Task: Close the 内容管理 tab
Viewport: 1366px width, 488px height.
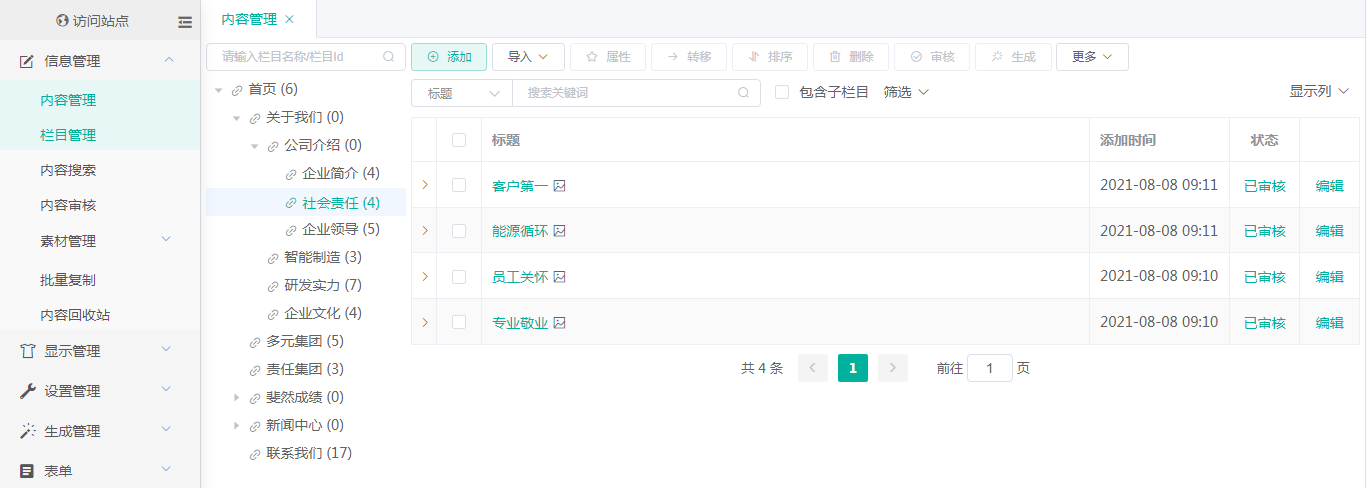Action: pos(290,19)
